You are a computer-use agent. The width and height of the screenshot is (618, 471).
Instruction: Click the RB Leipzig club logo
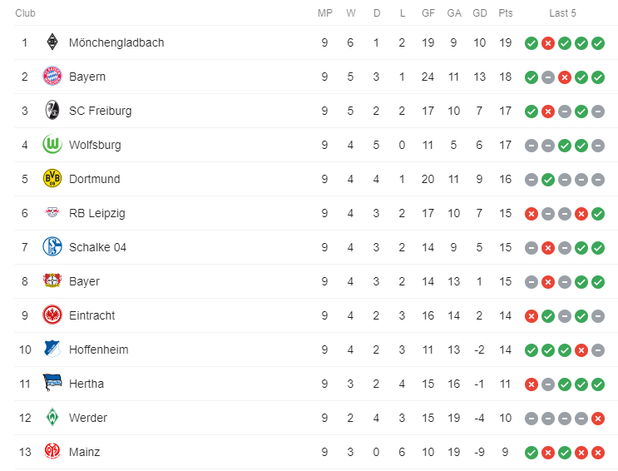tap(52, 213)
